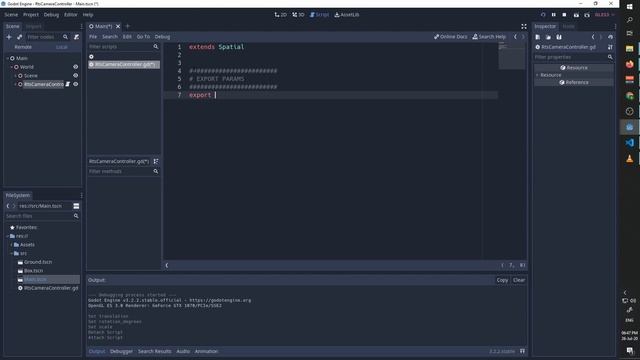The width and height of the screenshot is (640, 360).
Task: Switch to Debugger bottom panel
Action: 121,351
